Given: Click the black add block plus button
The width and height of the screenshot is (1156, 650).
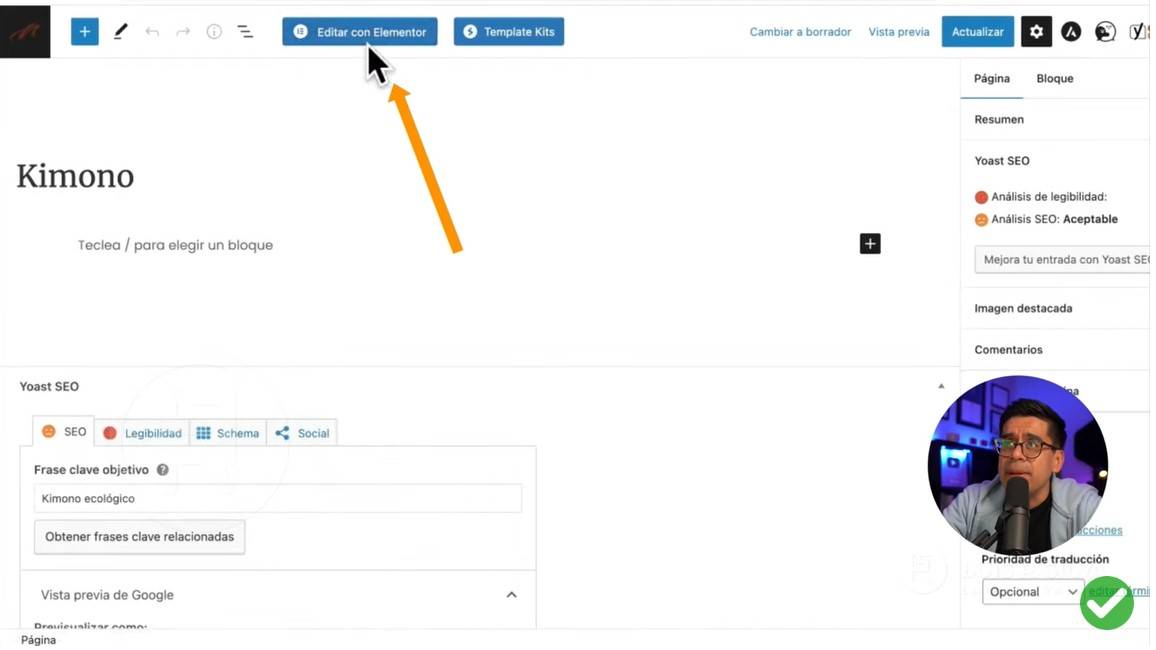Looking at the screenshot, I should pos(870,244).
